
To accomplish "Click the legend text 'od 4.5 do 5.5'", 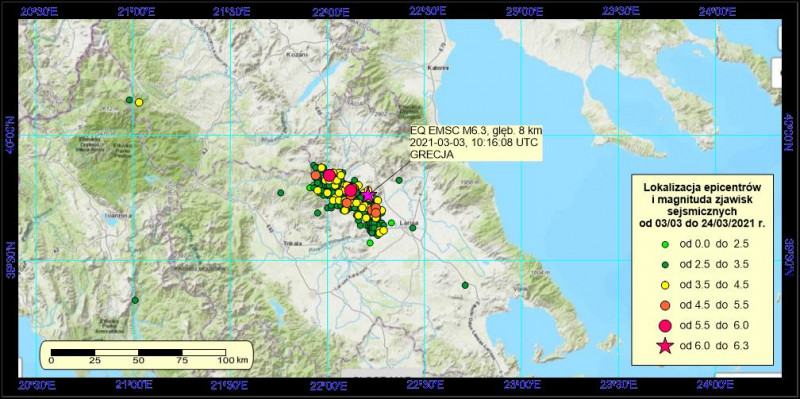I will coord(713,305).
